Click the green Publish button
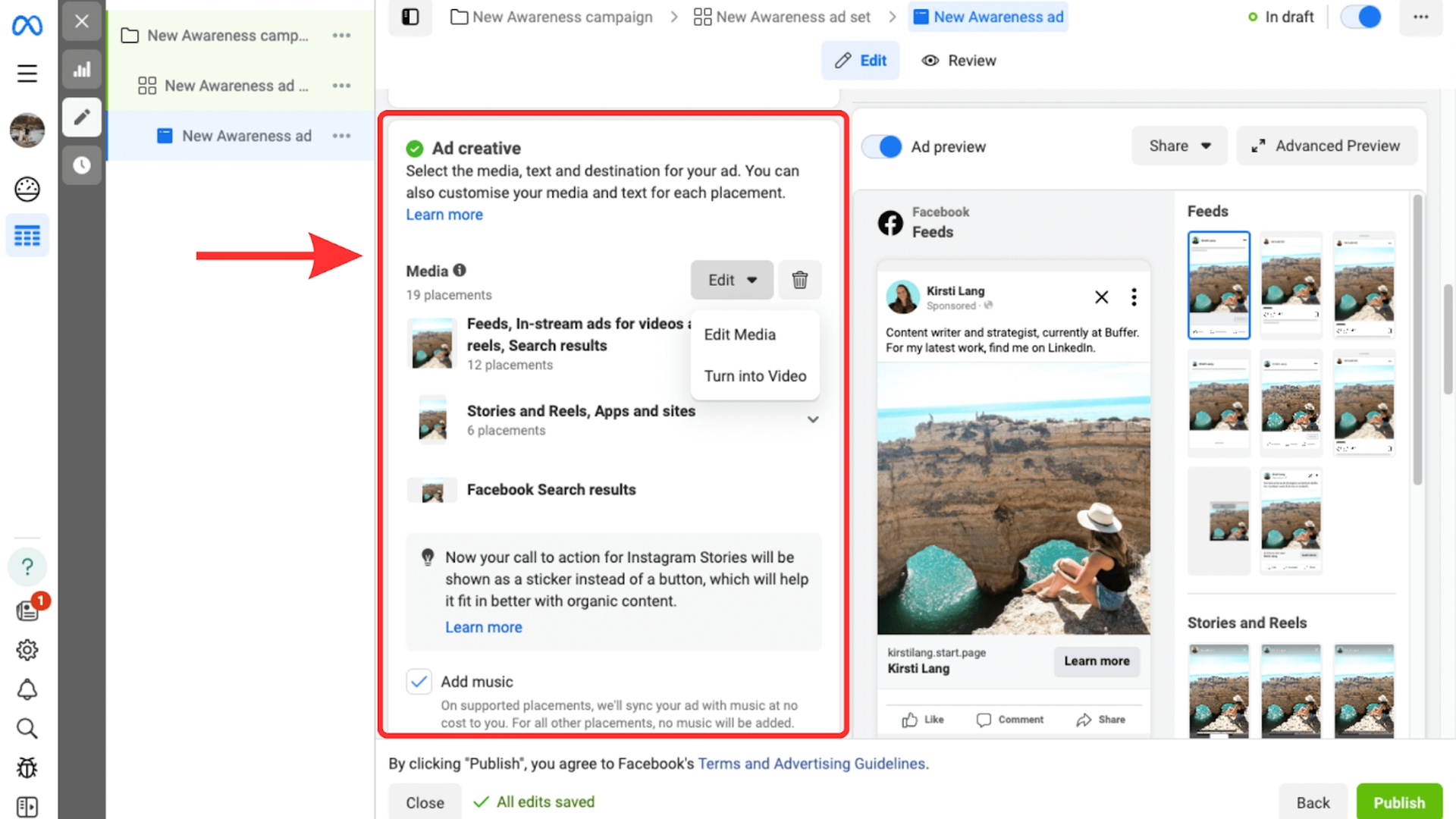 click(1398, 802)
